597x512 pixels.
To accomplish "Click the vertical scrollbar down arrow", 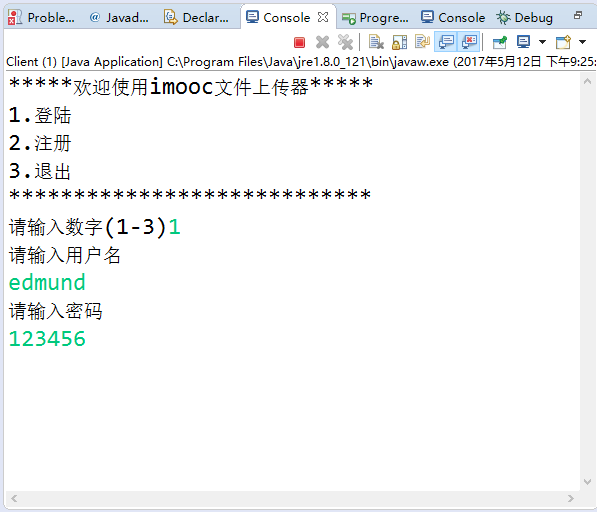I will coord(587,482).
